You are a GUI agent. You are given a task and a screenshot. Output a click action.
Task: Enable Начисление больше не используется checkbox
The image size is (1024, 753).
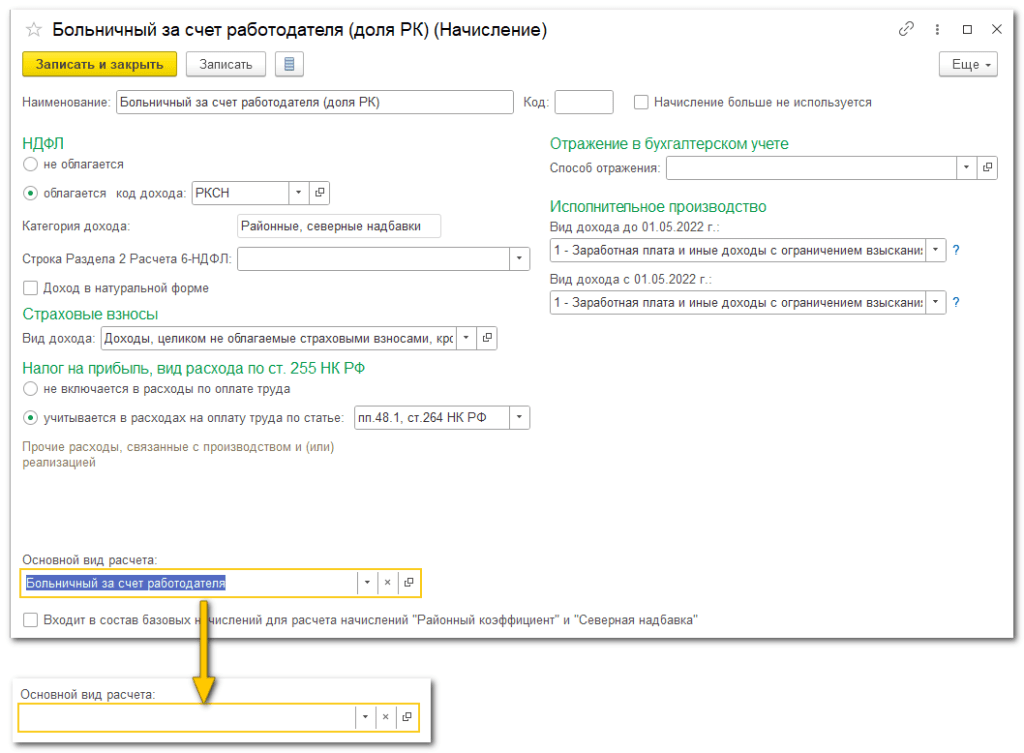coord(642,102)
